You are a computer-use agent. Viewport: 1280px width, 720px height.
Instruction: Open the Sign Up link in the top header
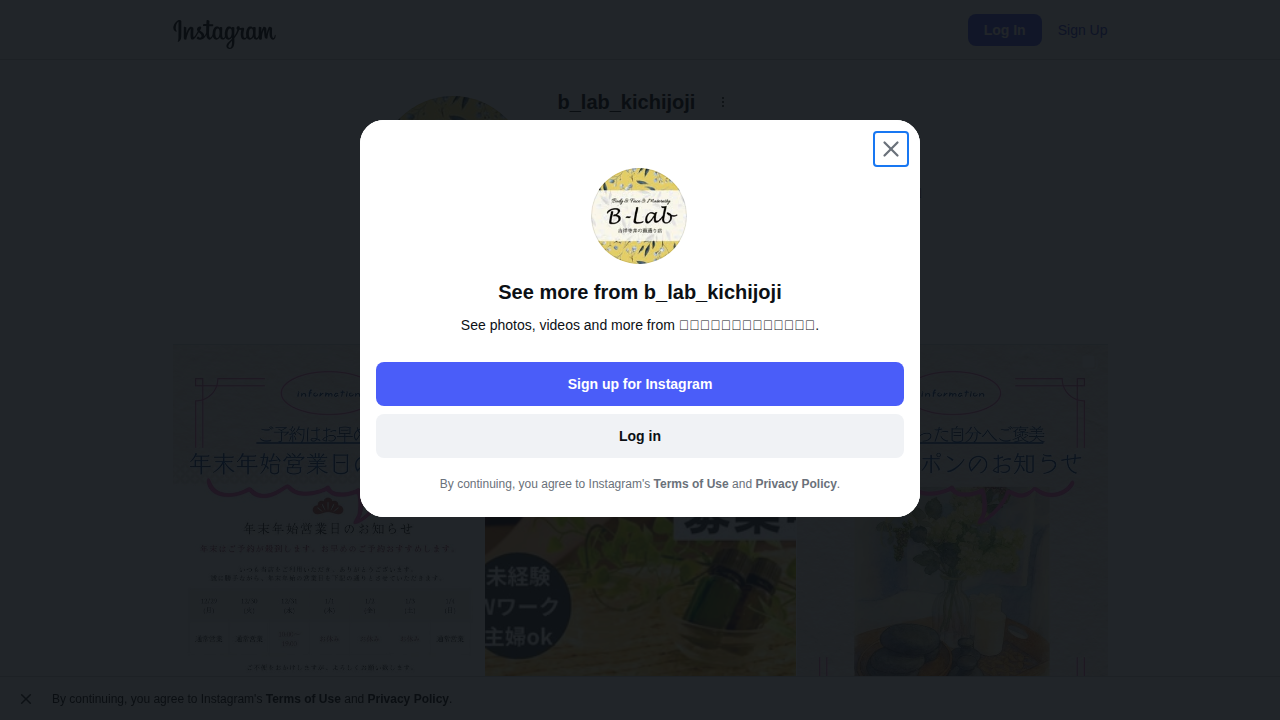point(1082,30)
